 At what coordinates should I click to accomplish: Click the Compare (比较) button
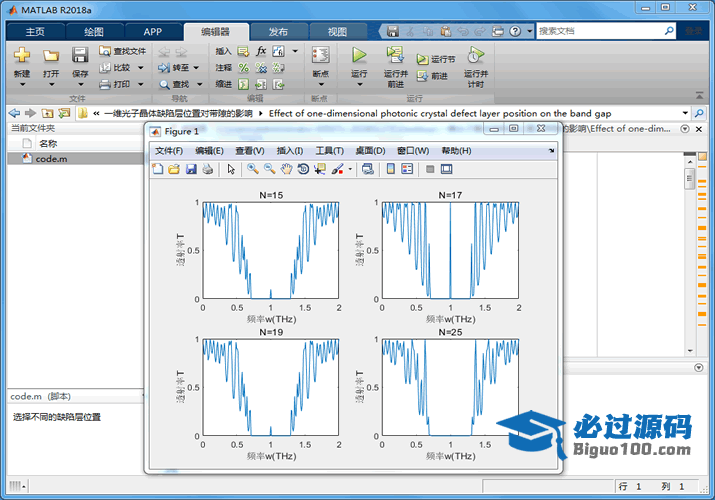pyautogui.click(x=116, y=68)
